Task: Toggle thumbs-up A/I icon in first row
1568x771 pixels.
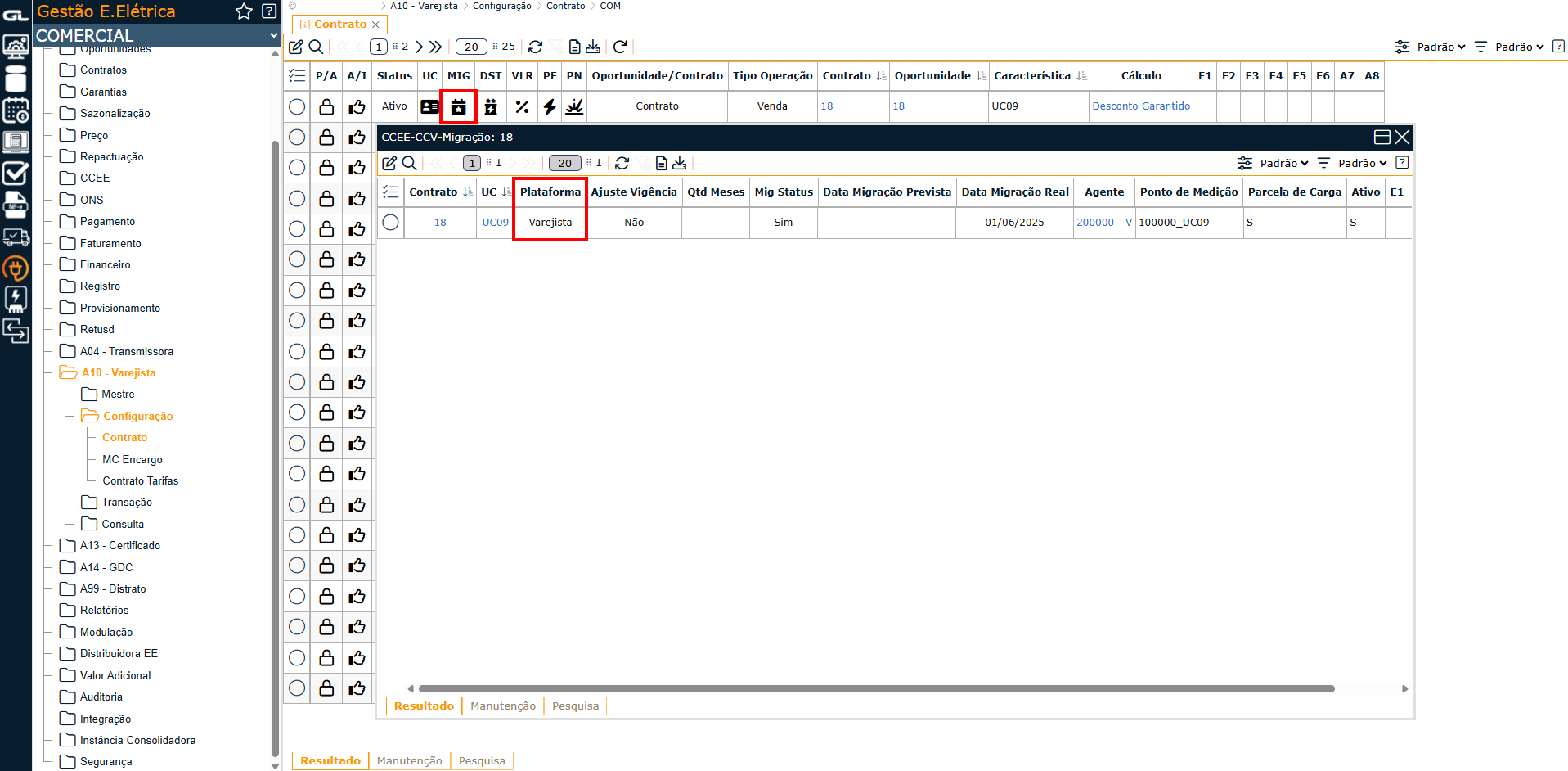Action: pos(357,106)
